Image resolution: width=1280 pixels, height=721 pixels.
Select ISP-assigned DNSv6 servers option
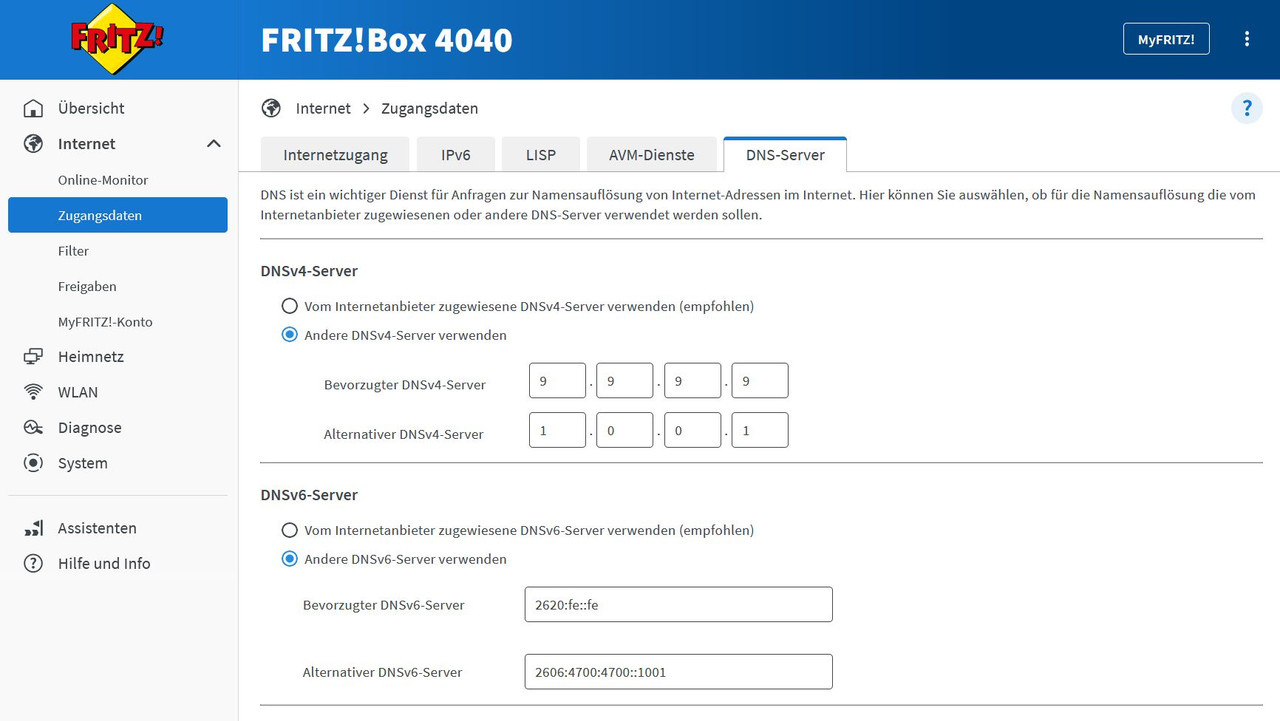(x=289, y=530)
